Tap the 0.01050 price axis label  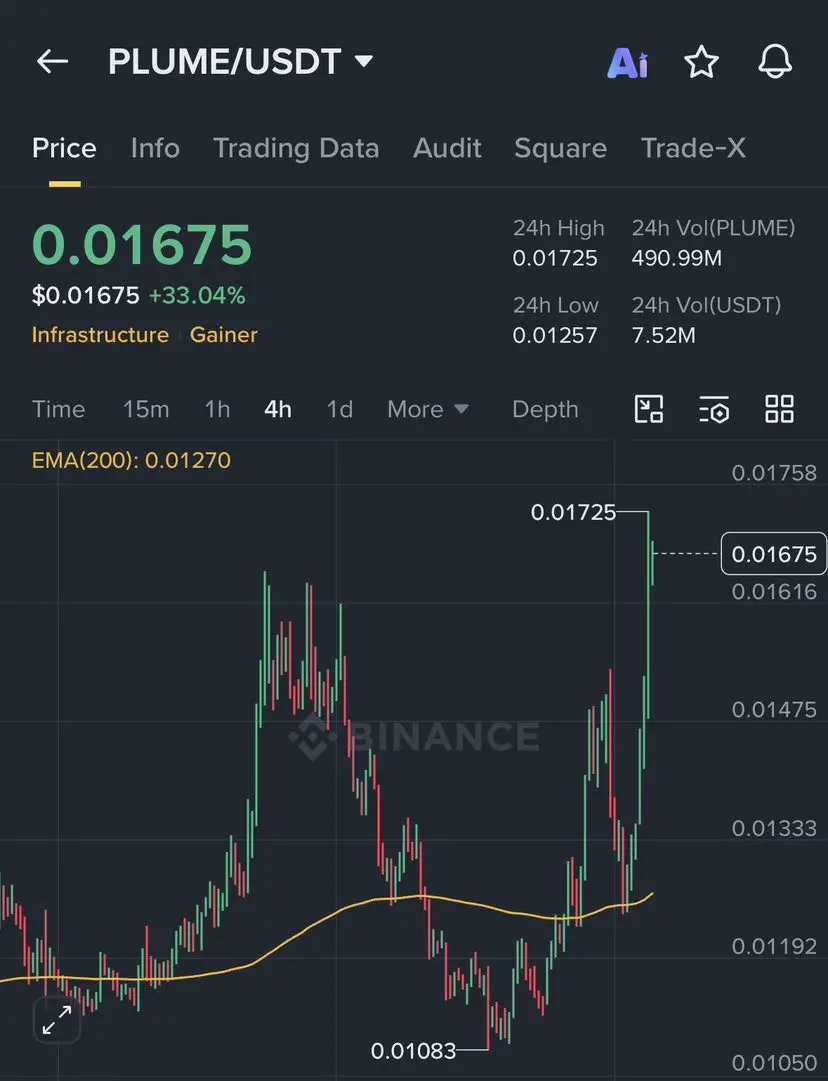774,1063
